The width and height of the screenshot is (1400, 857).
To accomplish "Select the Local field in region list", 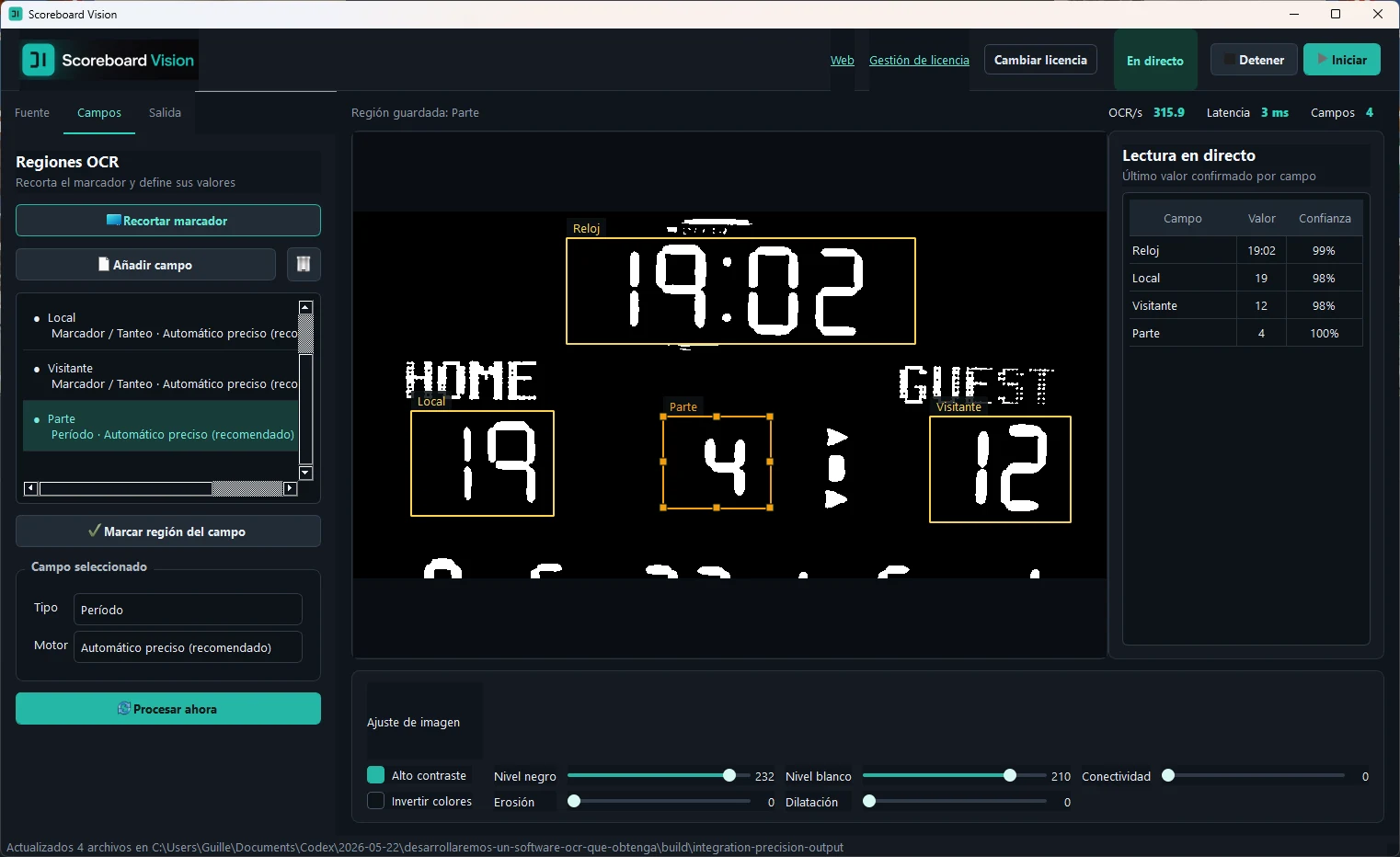I will point(160,325).
